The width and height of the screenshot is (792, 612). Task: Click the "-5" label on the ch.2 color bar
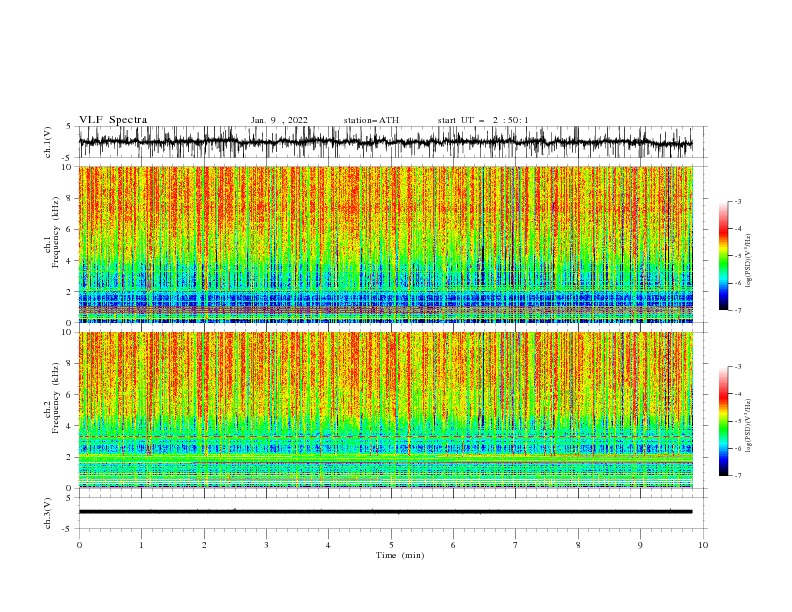point(737,421)
